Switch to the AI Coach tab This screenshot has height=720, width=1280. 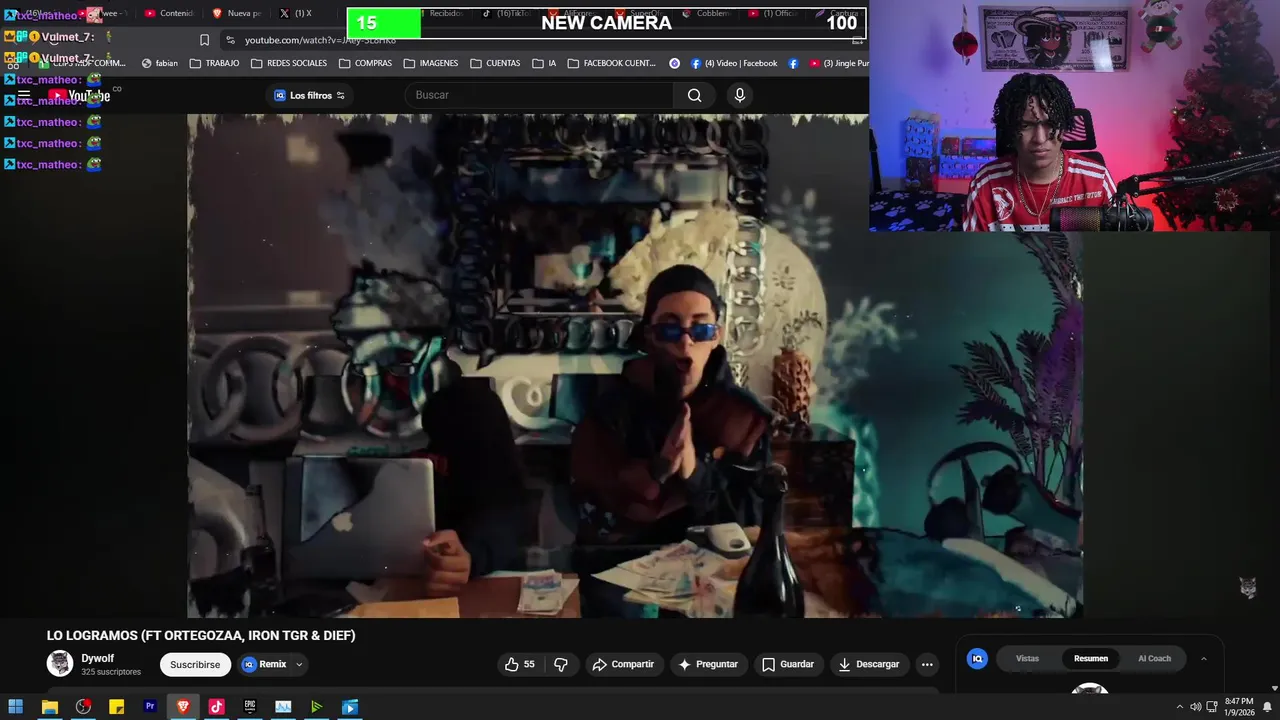[x=1154, y=658]
